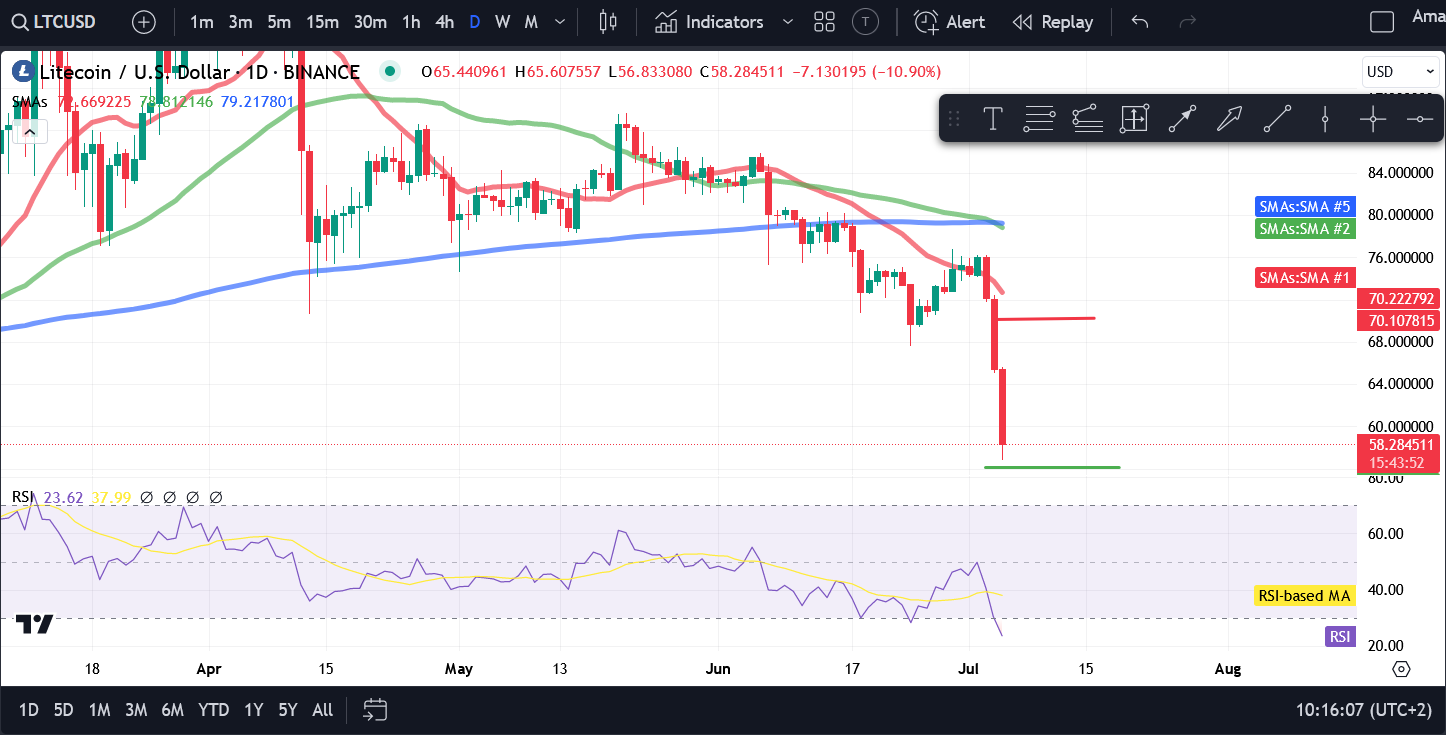Click the SMAs:SMA #5 label
The width and height of the screenshot is (1446, 735).
click(1304, 207)
